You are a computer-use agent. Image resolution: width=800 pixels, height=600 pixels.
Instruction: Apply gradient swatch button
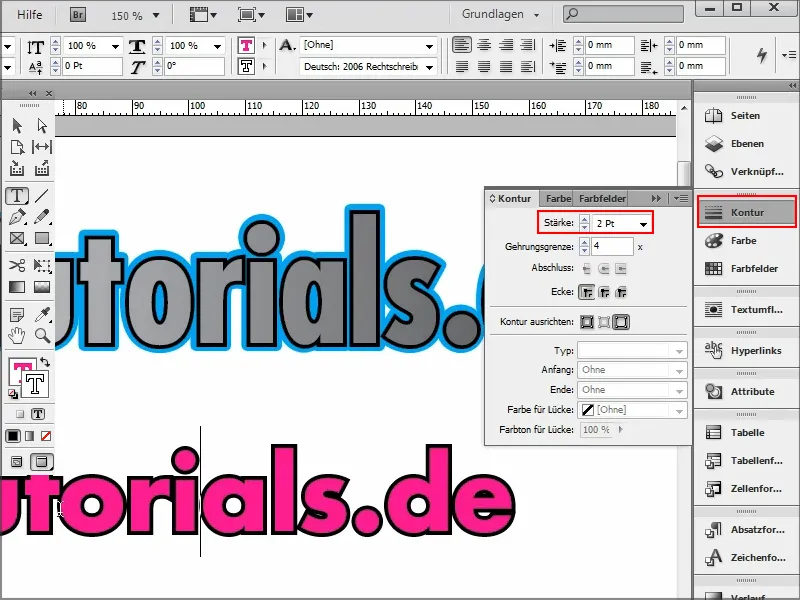(30, 436)
